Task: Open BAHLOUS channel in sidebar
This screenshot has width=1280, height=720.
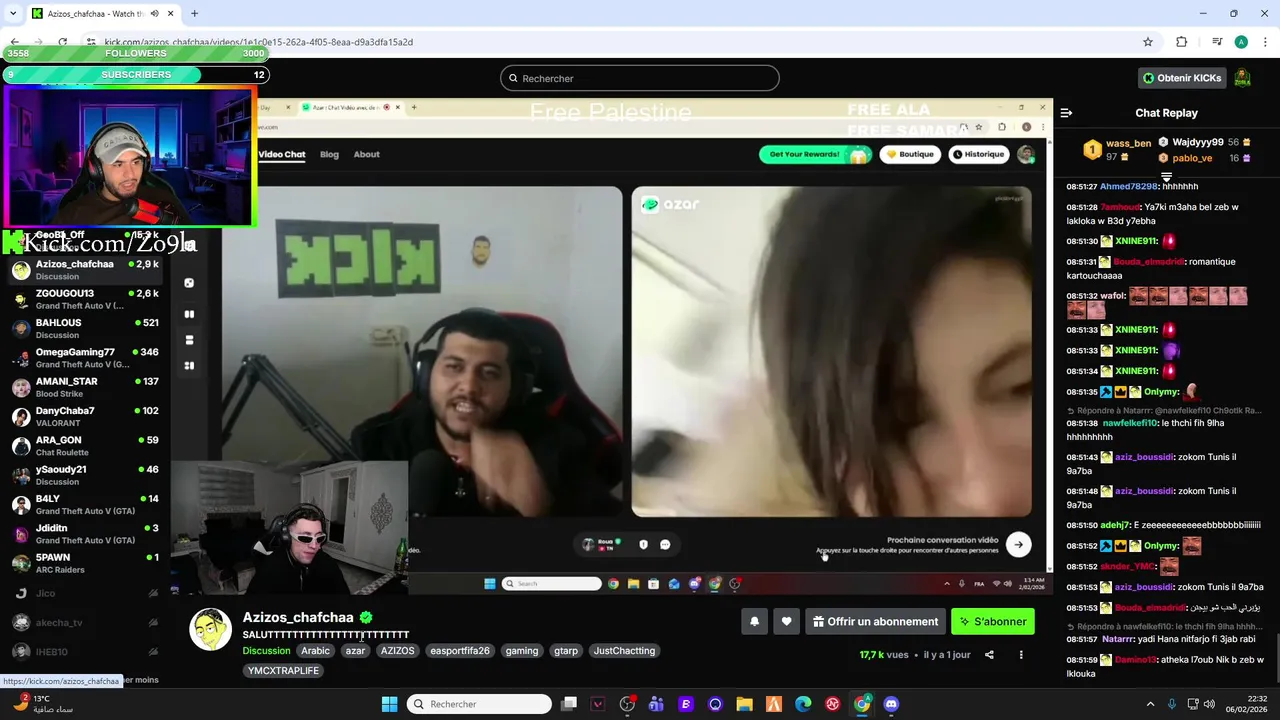Action: tap(85, 328)
